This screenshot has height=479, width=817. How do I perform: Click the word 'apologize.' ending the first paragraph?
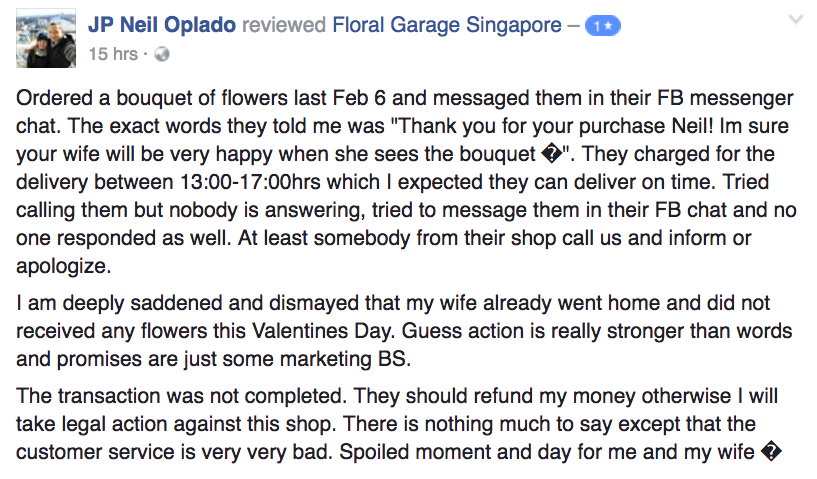(64, 266)
